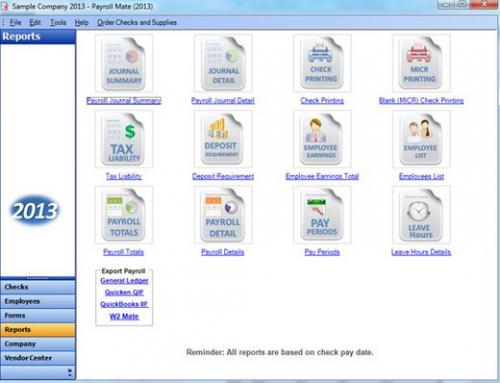Open the Journal Detail report icon

223,64
